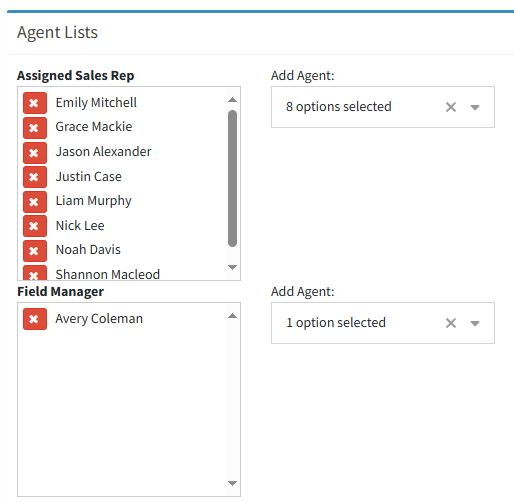The image size is (514, 502).
Task: Select the Grace Mackie name
Action: pyautogui.click(x=94, y=127)
